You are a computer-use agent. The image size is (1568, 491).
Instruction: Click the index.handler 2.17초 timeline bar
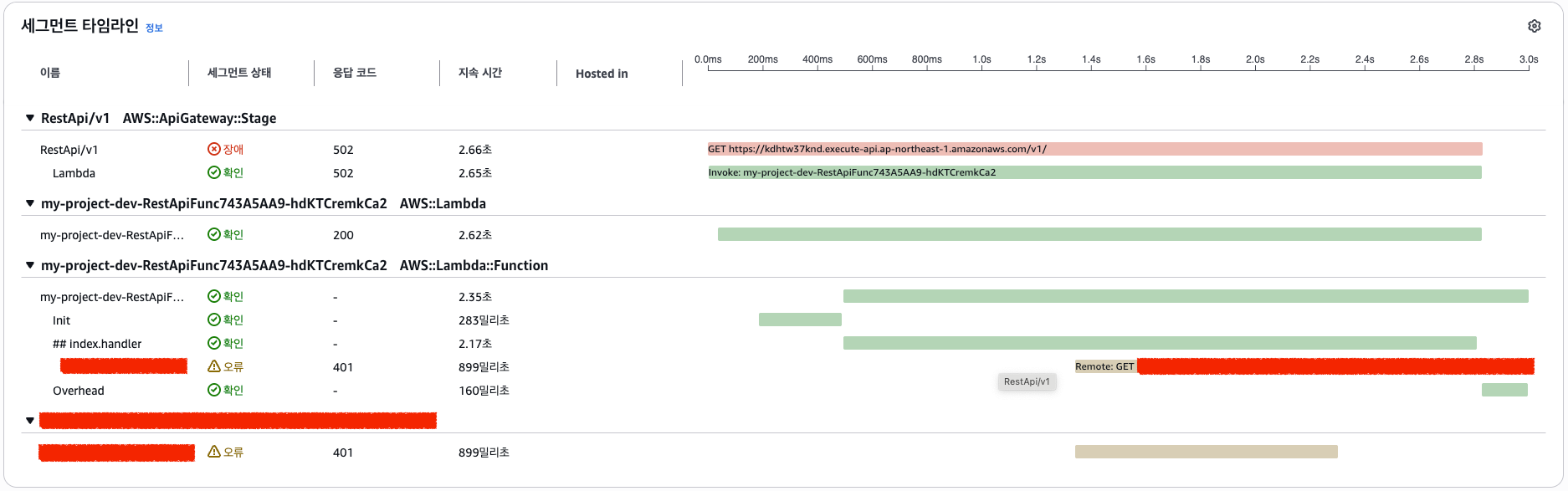(x=1160, y=343)
